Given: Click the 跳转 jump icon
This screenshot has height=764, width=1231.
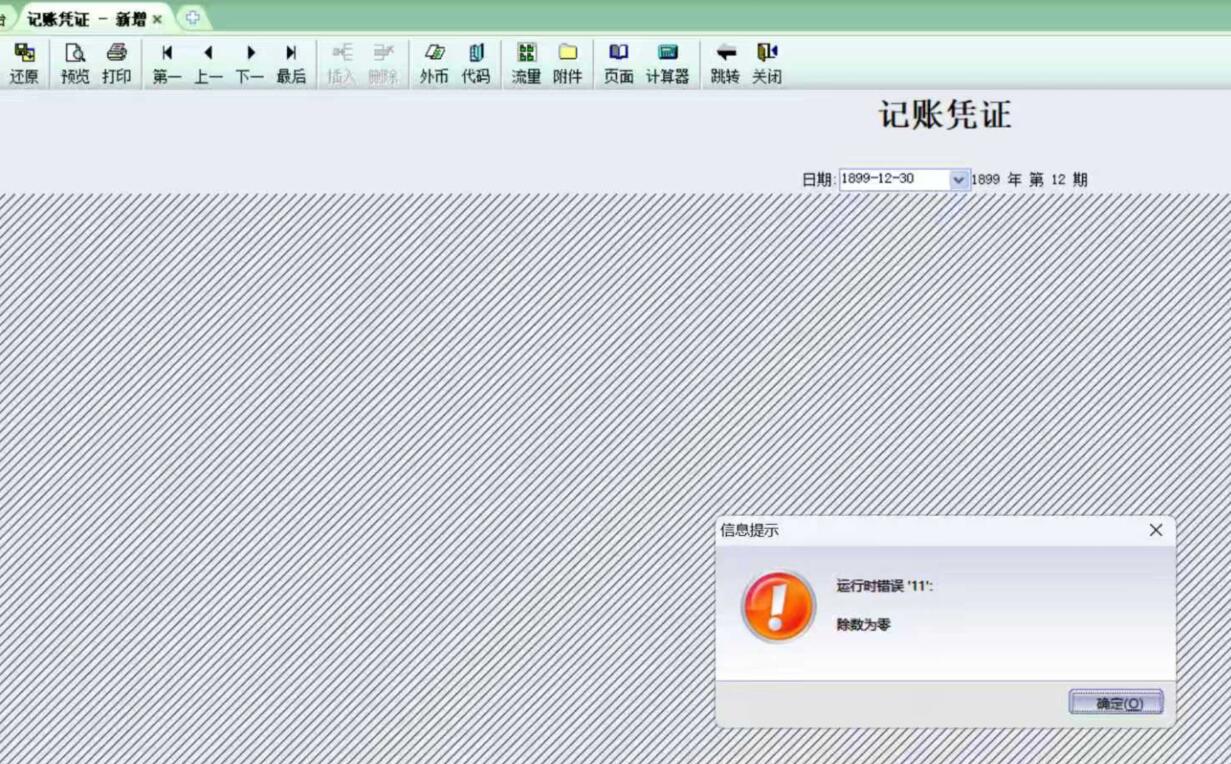Looking at the screenshot, I should pos(725,63).
